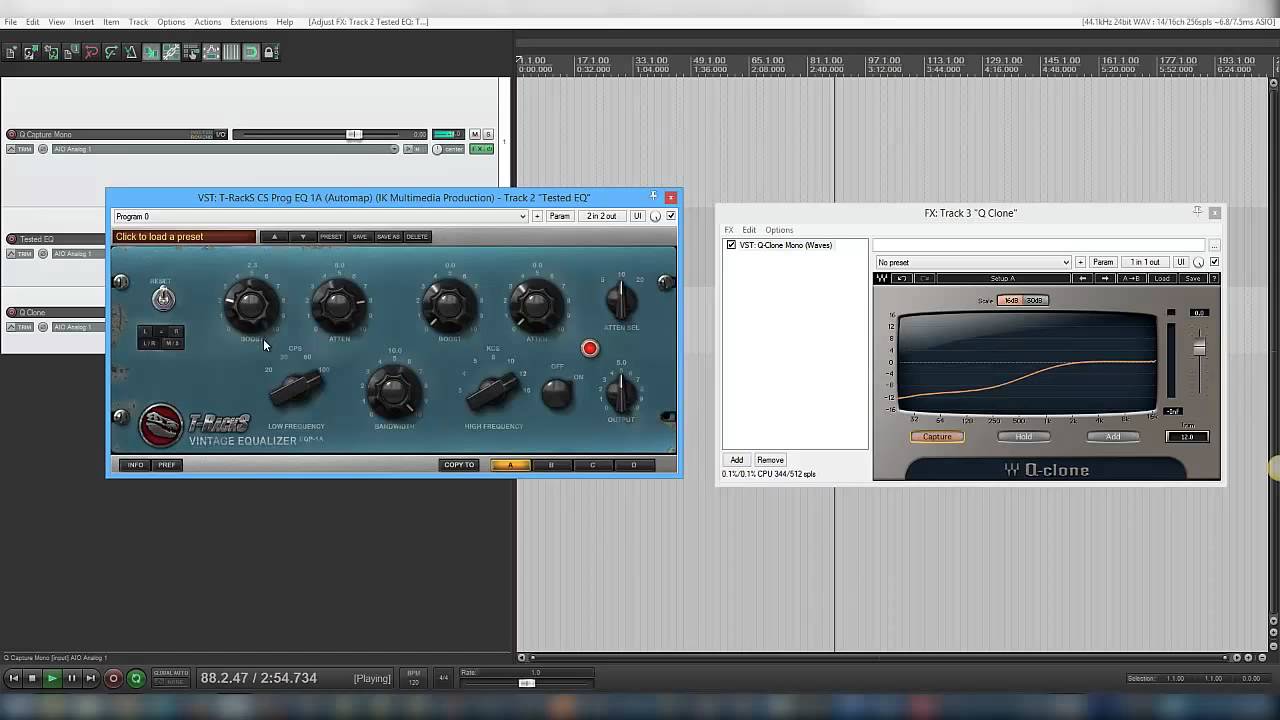This screenshot has height=720, width=1280.
Task: Toggle the transport Repeat loop button
Action: point(135,678)
